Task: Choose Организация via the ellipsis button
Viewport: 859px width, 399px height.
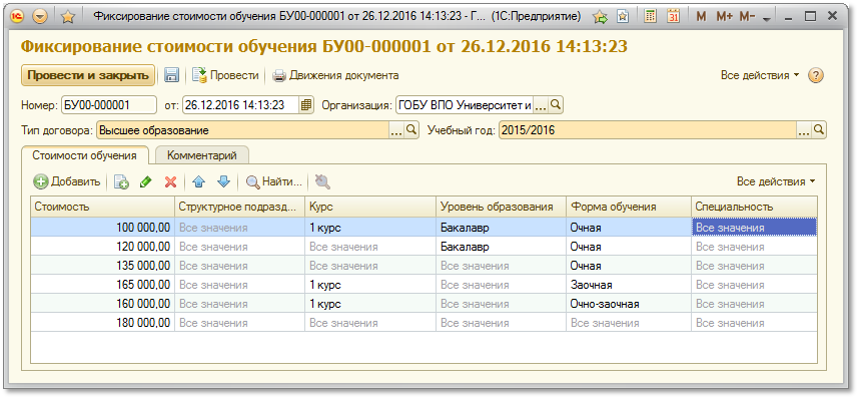Action: [540, 105]
